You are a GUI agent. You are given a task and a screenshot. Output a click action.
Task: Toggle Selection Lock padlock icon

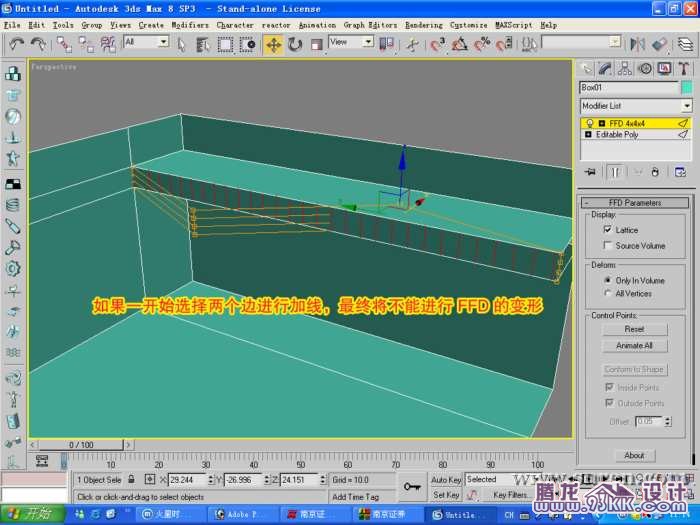131,479
